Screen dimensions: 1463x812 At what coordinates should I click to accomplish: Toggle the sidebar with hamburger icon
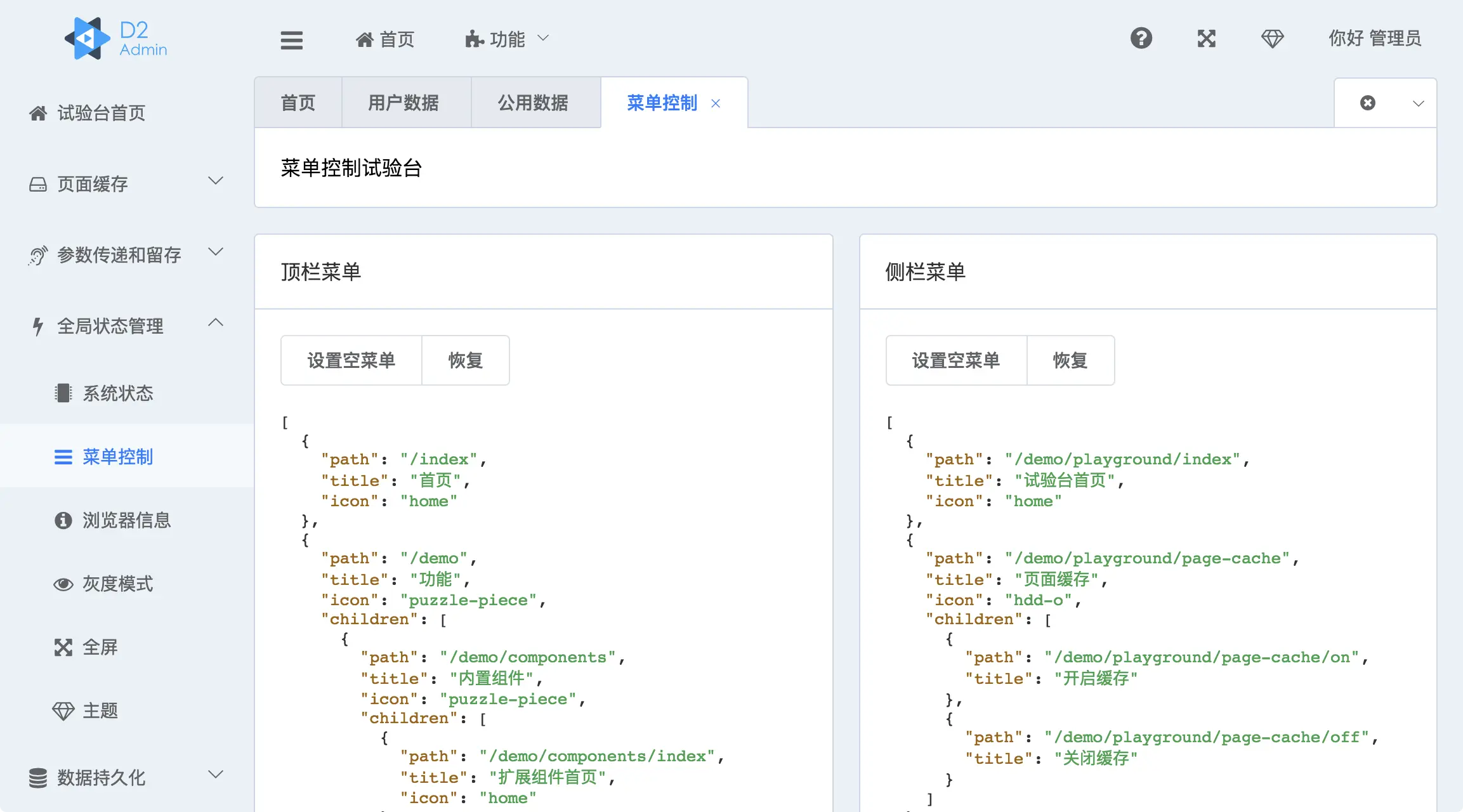pyautogui.click(x=292, y=40)
